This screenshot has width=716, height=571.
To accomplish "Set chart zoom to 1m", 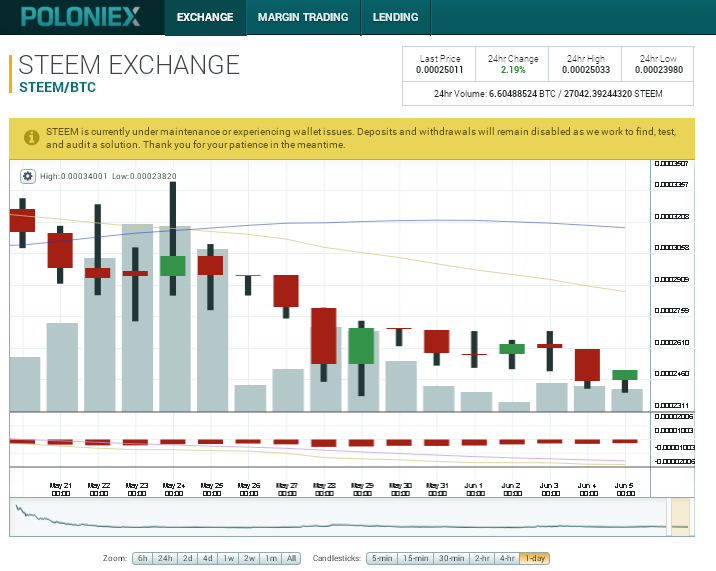I will coord(271,558).
